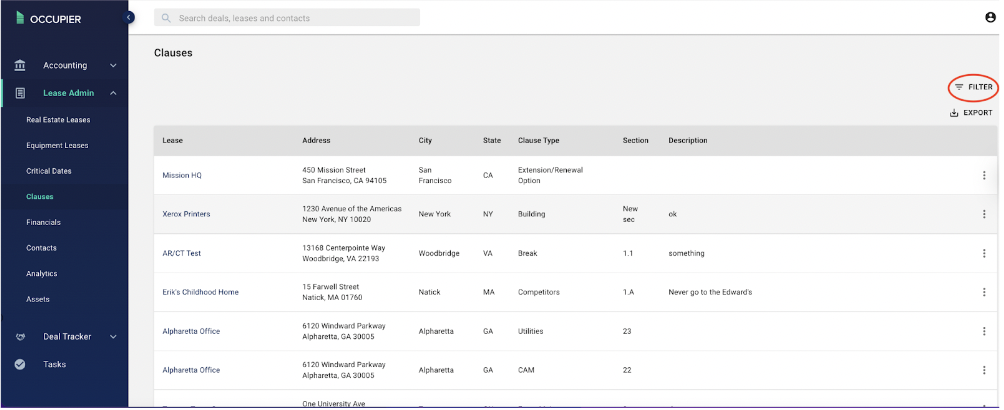
Task: Open the Erik's Childhood Home lease link
Action: (x=200, y=292)
